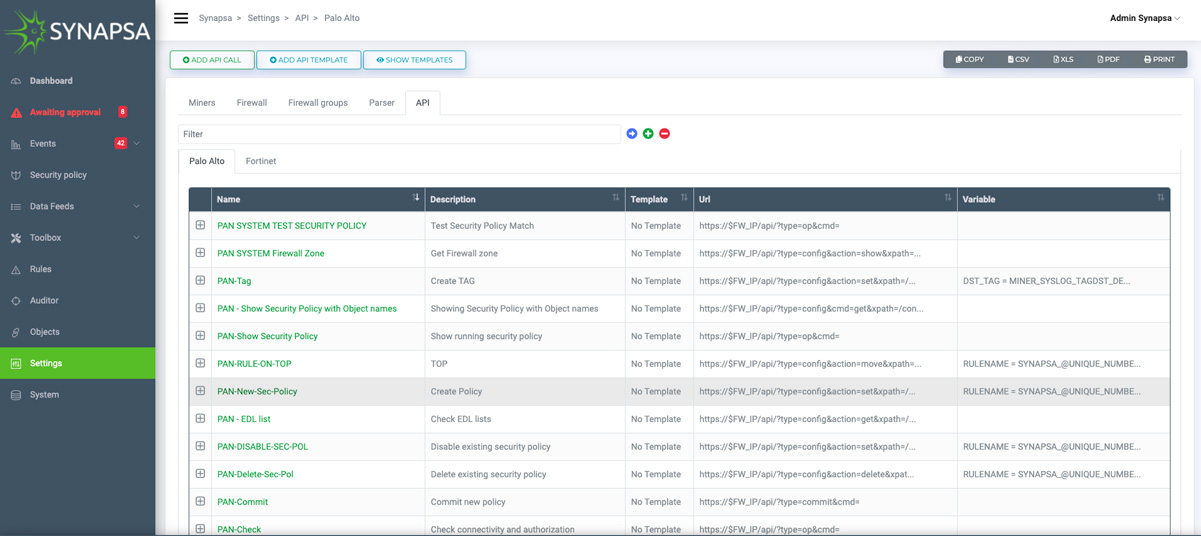
Task: Export table as CSV
Action: (1018, 59)
